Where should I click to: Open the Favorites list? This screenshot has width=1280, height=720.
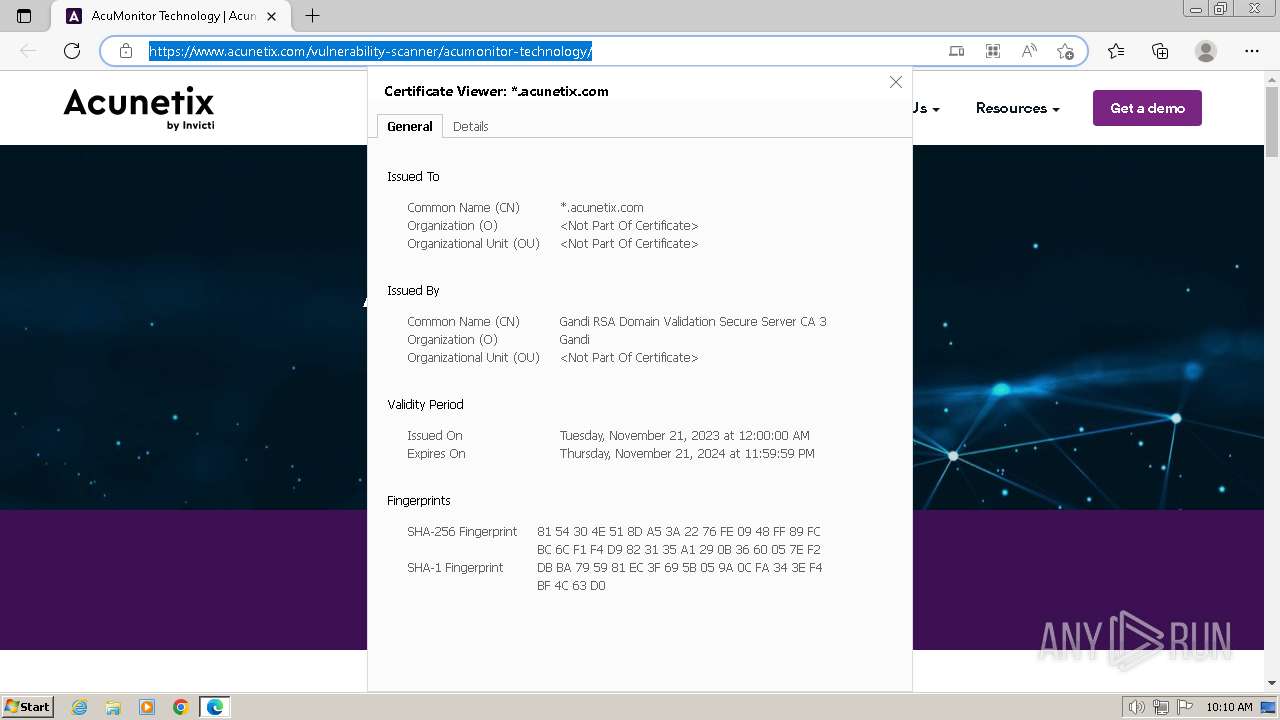pyautogui.click(x=1116, y=51)
